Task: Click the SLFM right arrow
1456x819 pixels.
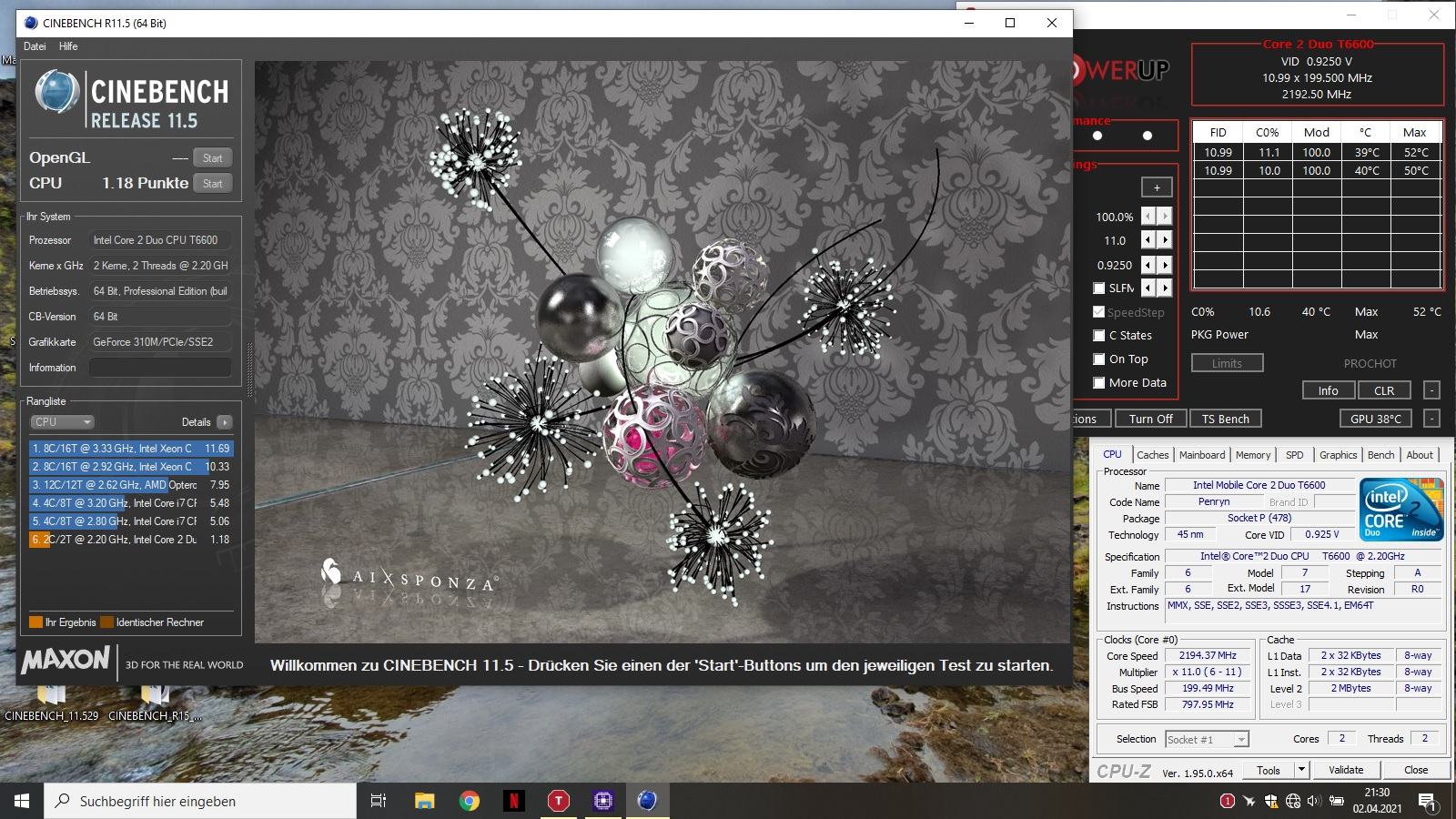Action: click(1165, 288)
